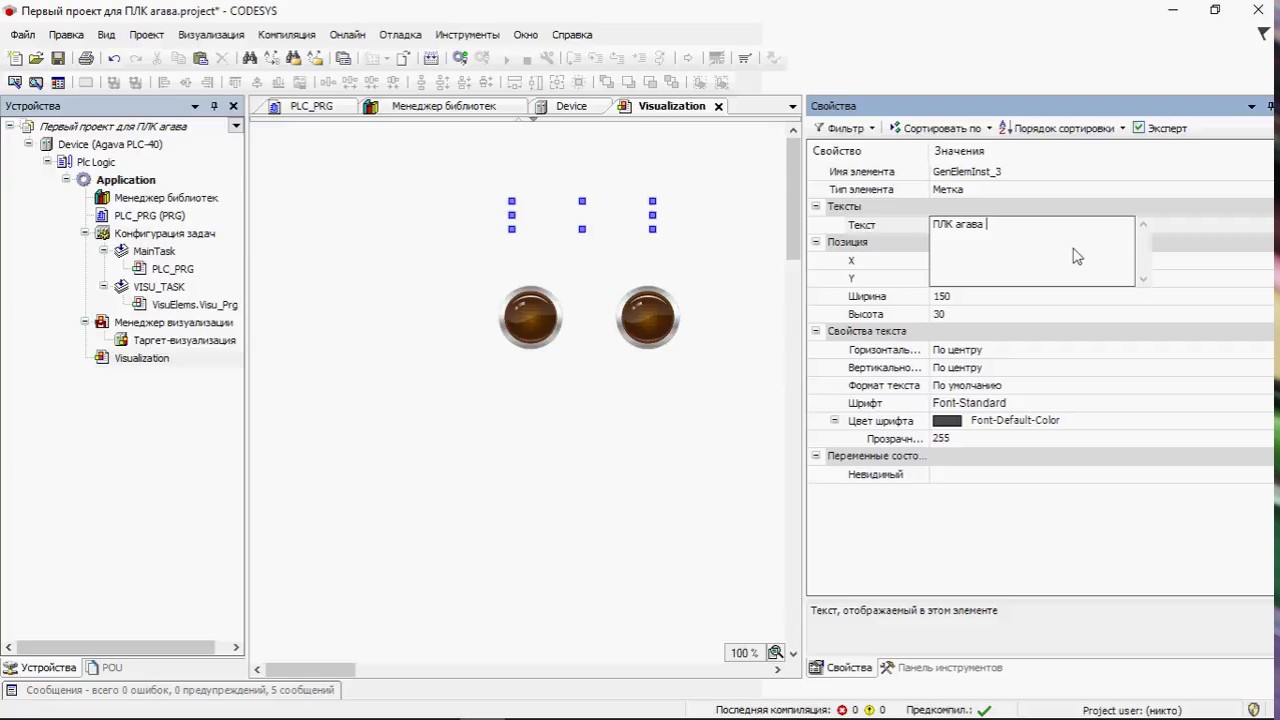Image resolution: width=1280 pixels, height=720 pixels.
Task: Collapse the Application tree node
Action: point(67,180)
